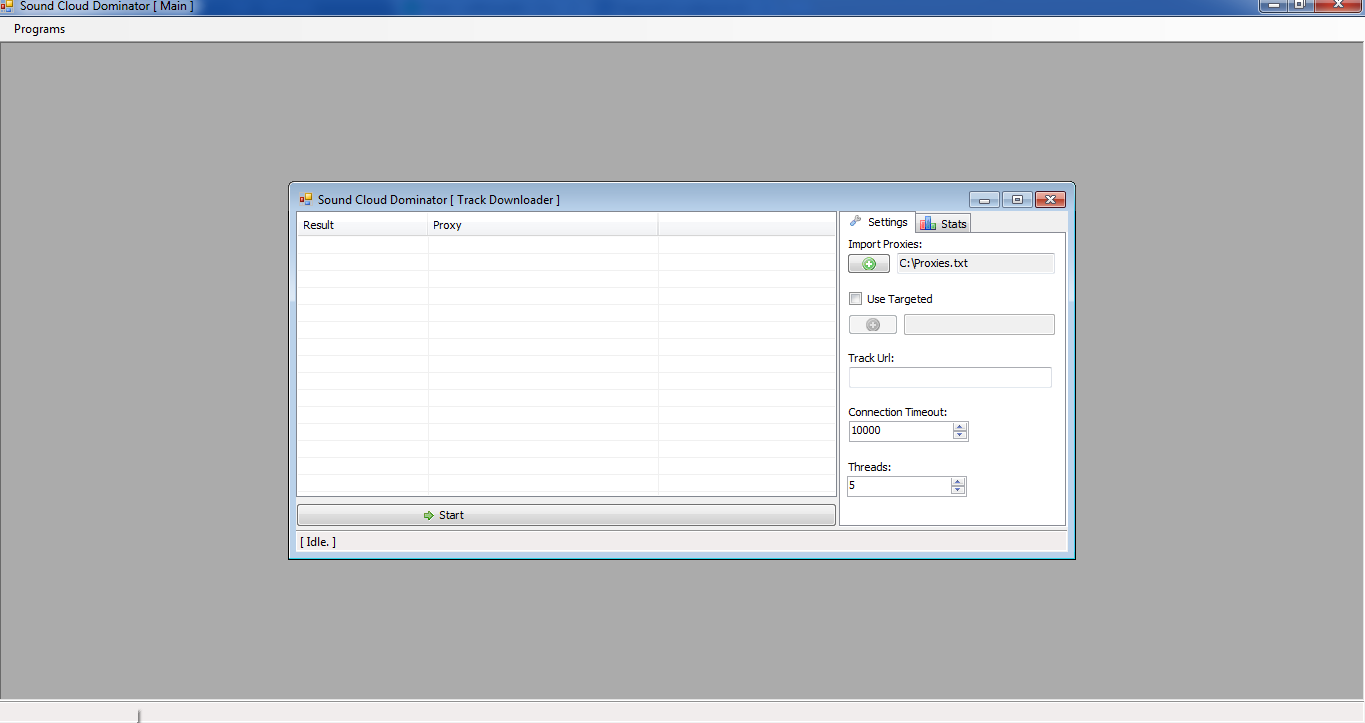Click the greyed-out targeted list add button
The height and width of the screenshot is (723, 1365).
pyautogui.click(x=872, y=325)
